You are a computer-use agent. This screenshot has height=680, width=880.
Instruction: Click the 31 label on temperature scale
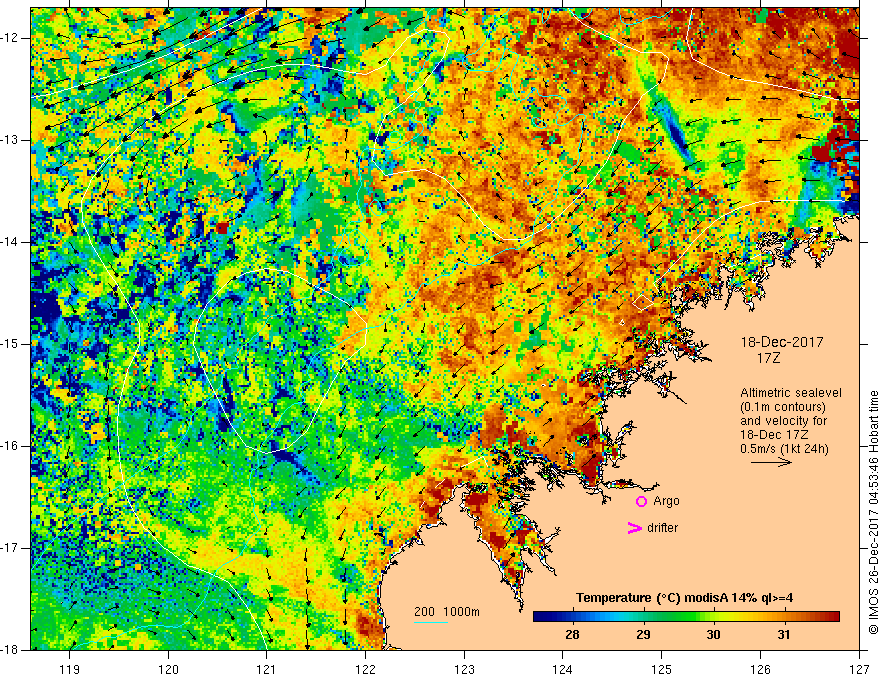coord(784,635)
